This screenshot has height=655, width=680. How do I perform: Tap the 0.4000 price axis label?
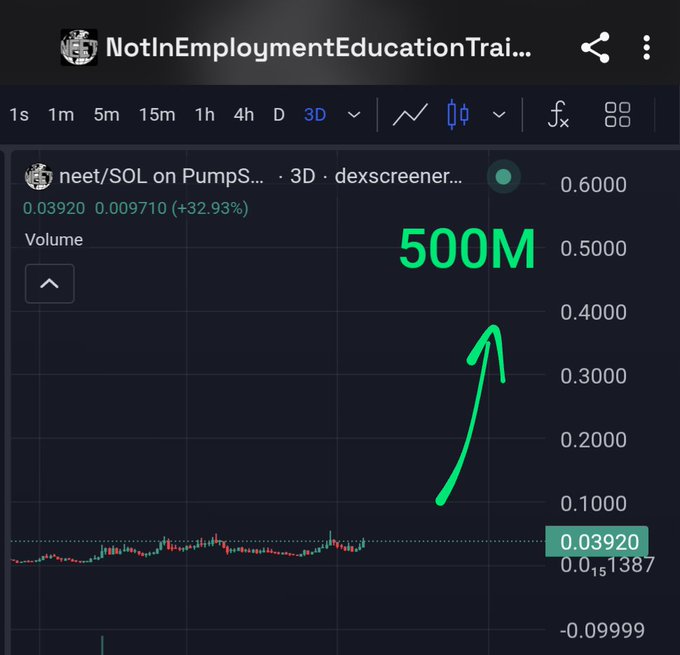(x=593, y=312)
